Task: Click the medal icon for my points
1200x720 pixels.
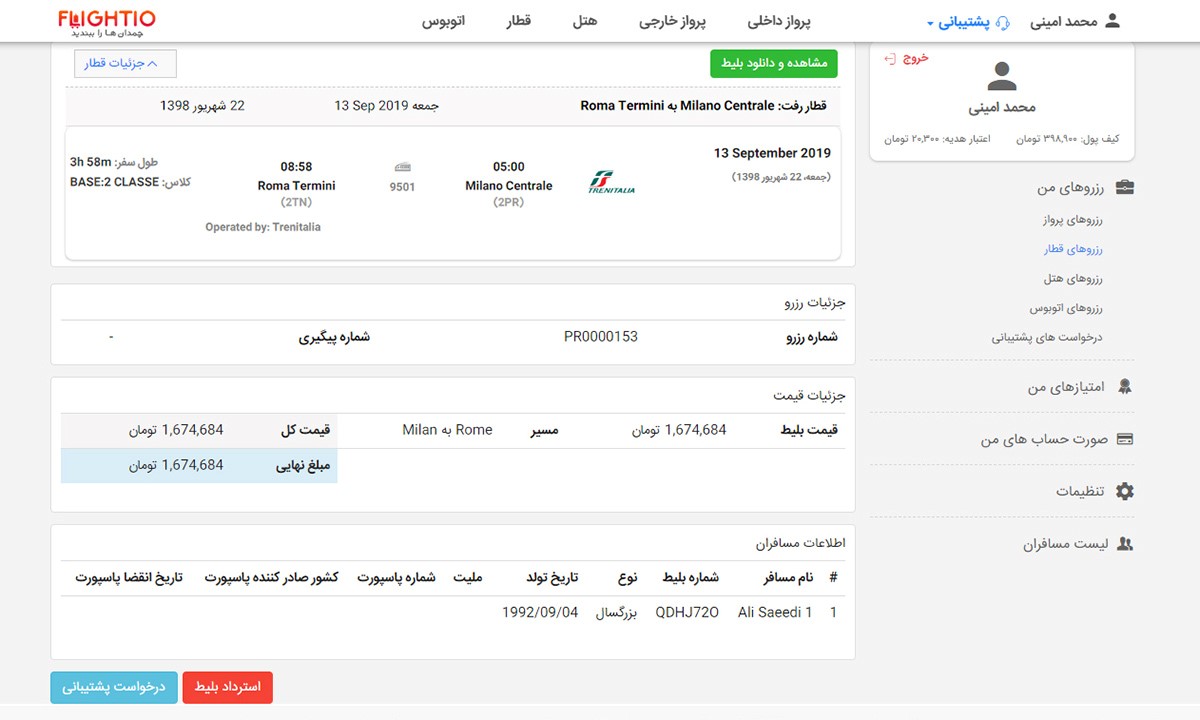Action: tap(1125, 387)
